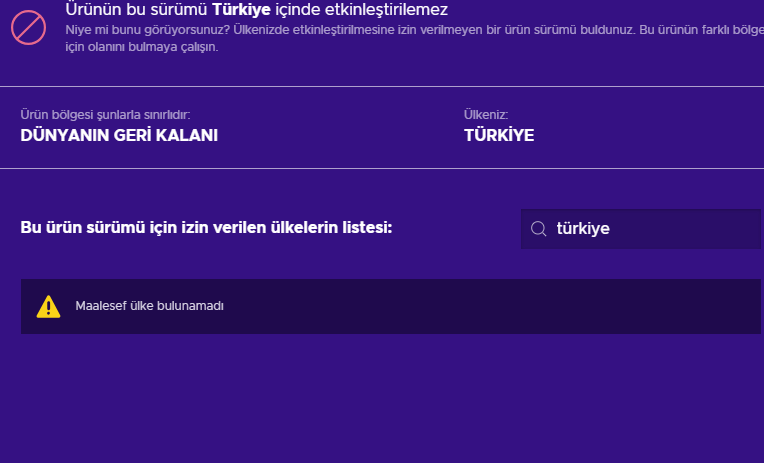The width and height of the screenshot is (764, 463).
Task: Click 'Maalesef ülke bulunamadı' message
Action: click(x=149, y=306)
